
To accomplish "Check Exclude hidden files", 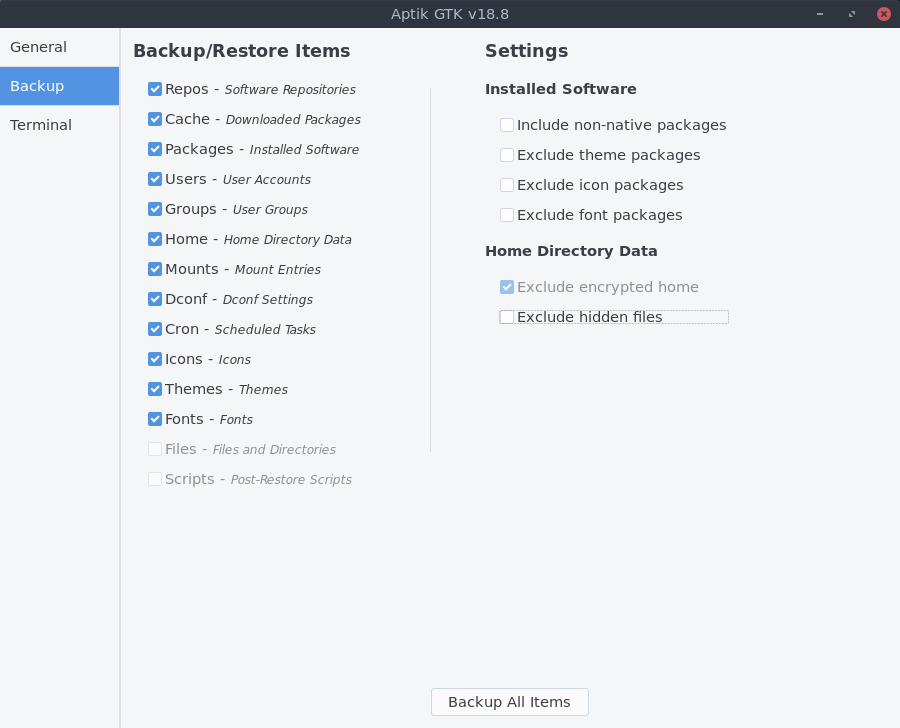I will pyautogui.click(x=507, y=317).
